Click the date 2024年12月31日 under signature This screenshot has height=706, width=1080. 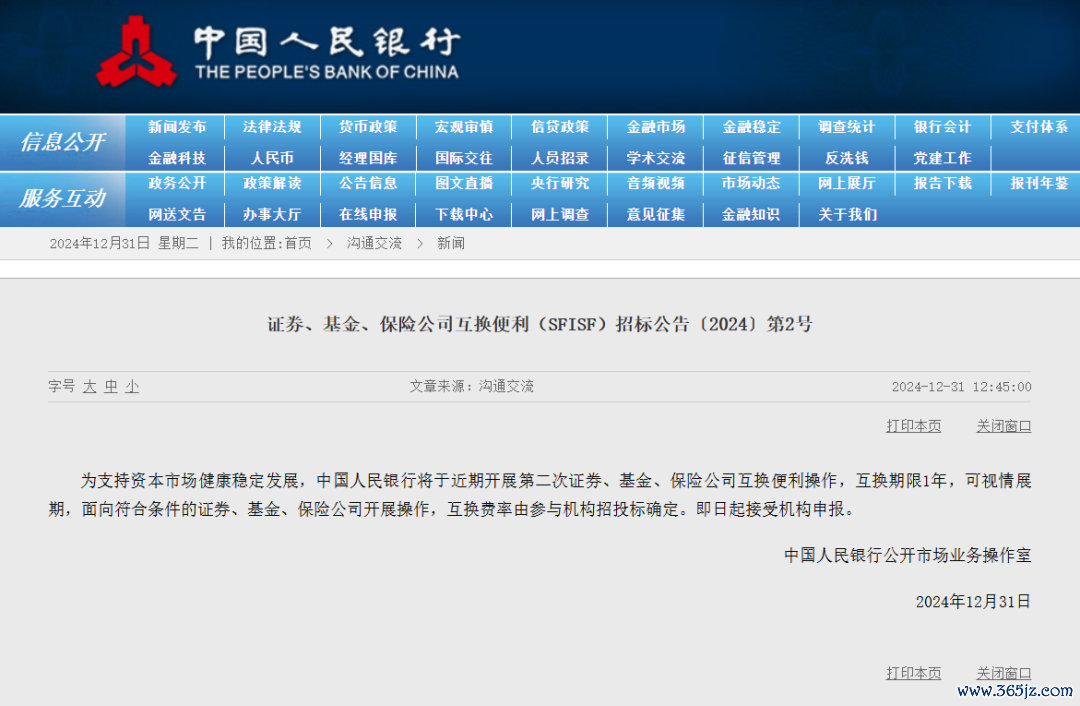pos(973,601)
